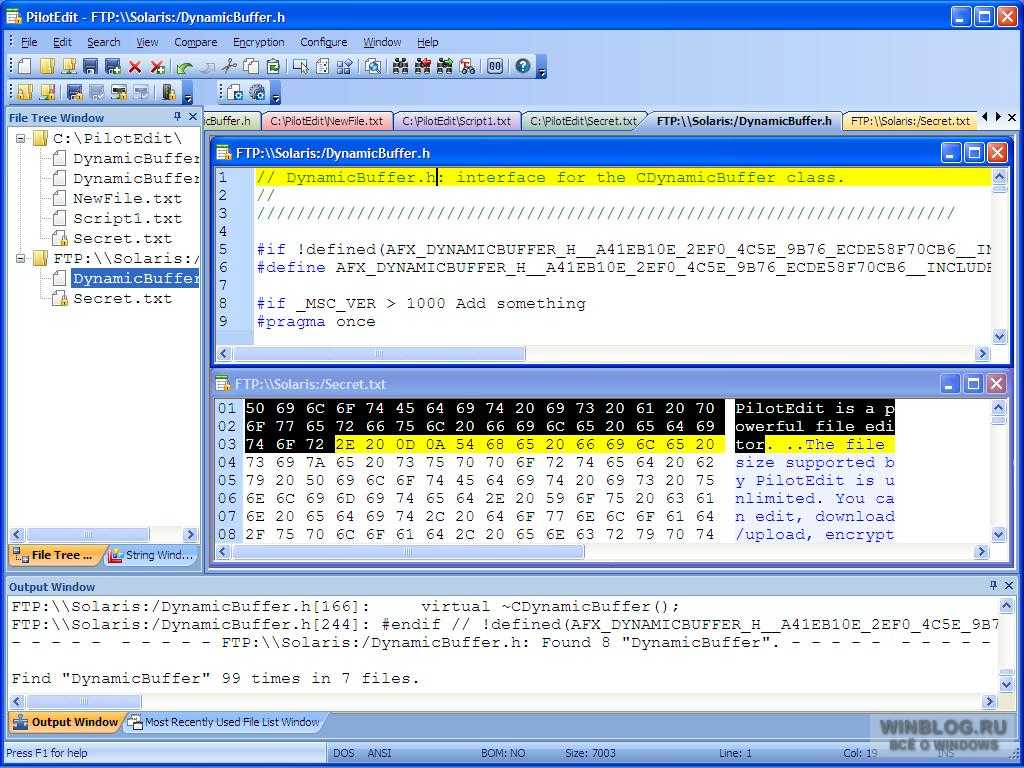
Task: Select Script1.txt in the file tree
Action: coord(127,219)
